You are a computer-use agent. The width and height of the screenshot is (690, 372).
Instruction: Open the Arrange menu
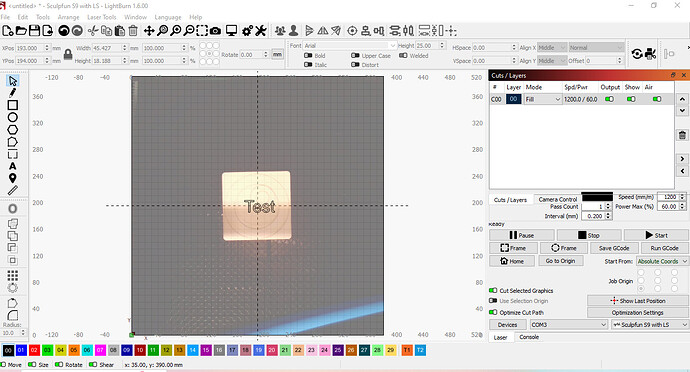pyautogui.click(x=69, y=17)
